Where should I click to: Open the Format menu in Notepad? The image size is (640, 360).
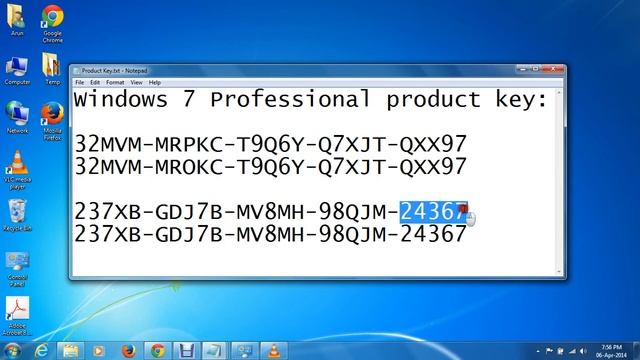pos(115,82)
